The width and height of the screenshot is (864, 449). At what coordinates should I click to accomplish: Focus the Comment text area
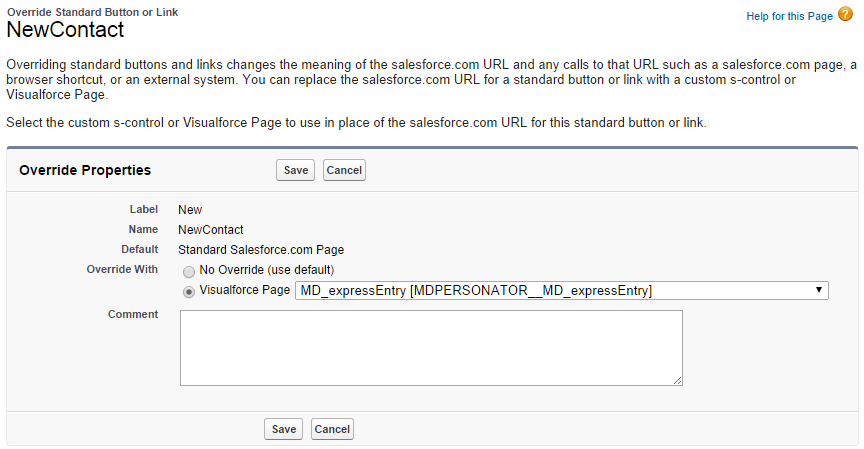(x=430, y=347)
